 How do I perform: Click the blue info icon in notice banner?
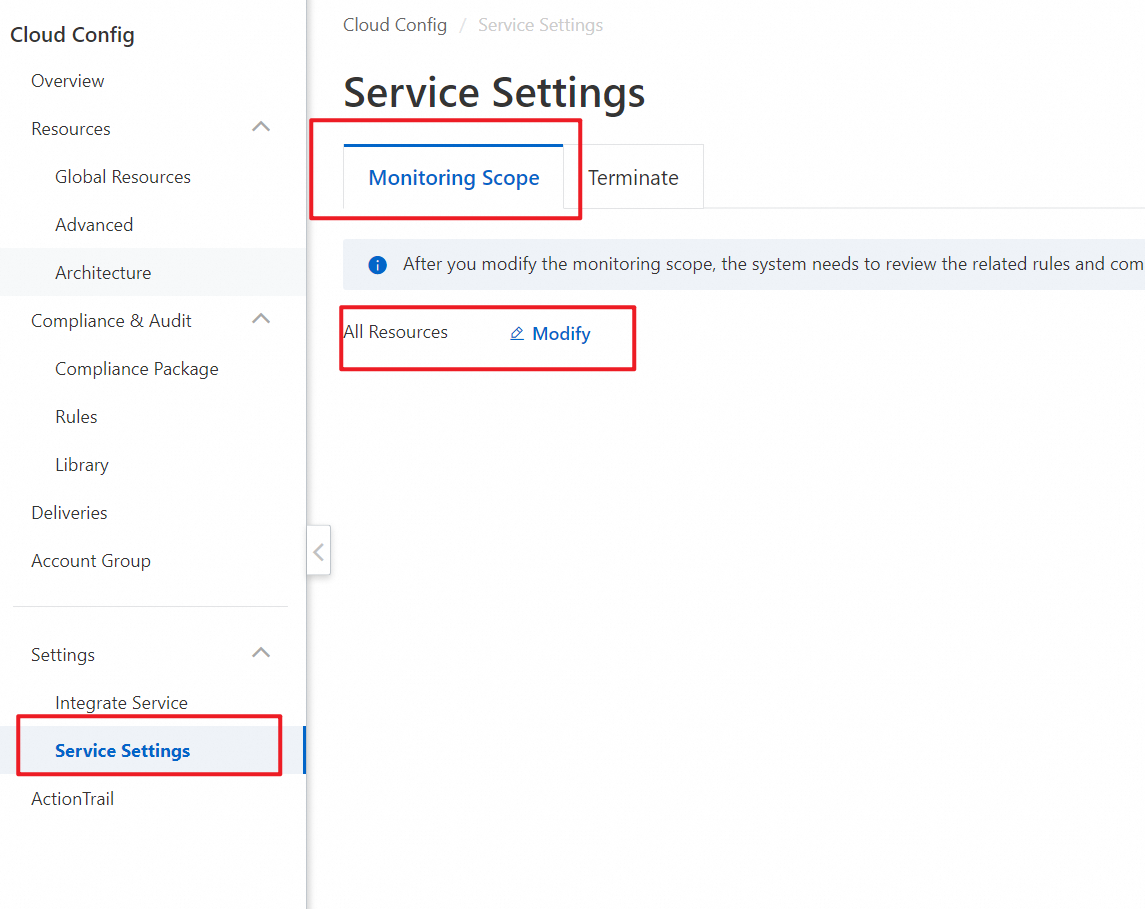click(378, 264)
